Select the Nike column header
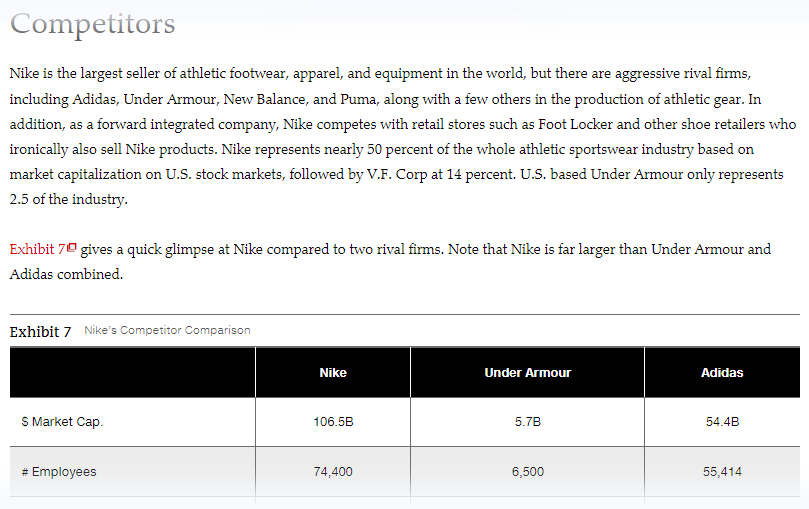 (333, 372)
